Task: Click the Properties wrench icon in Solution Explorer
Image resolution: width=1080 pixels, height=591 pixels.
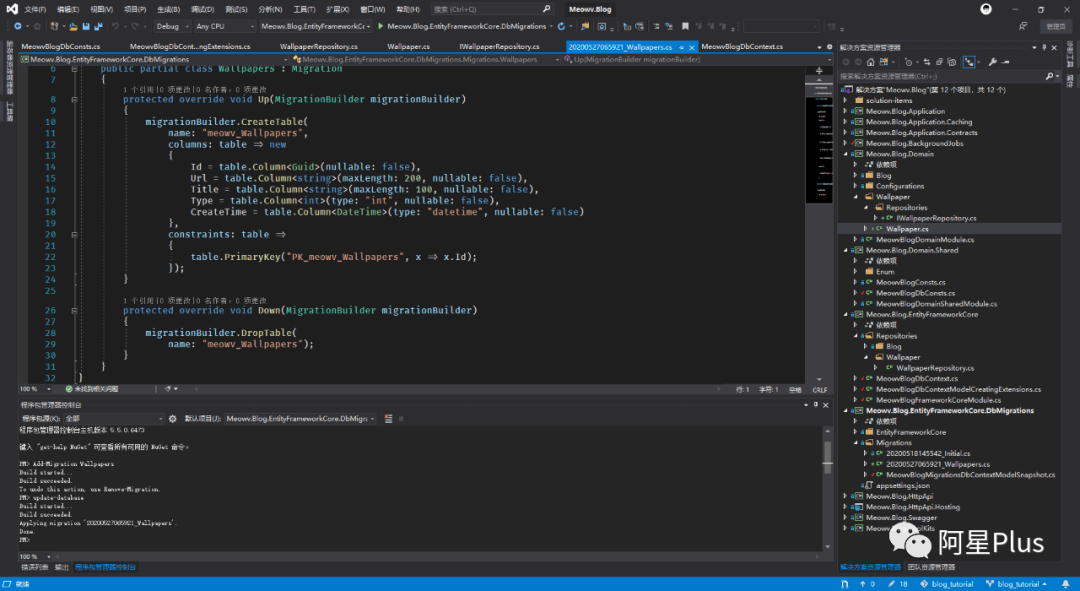Action: [993, 62]
